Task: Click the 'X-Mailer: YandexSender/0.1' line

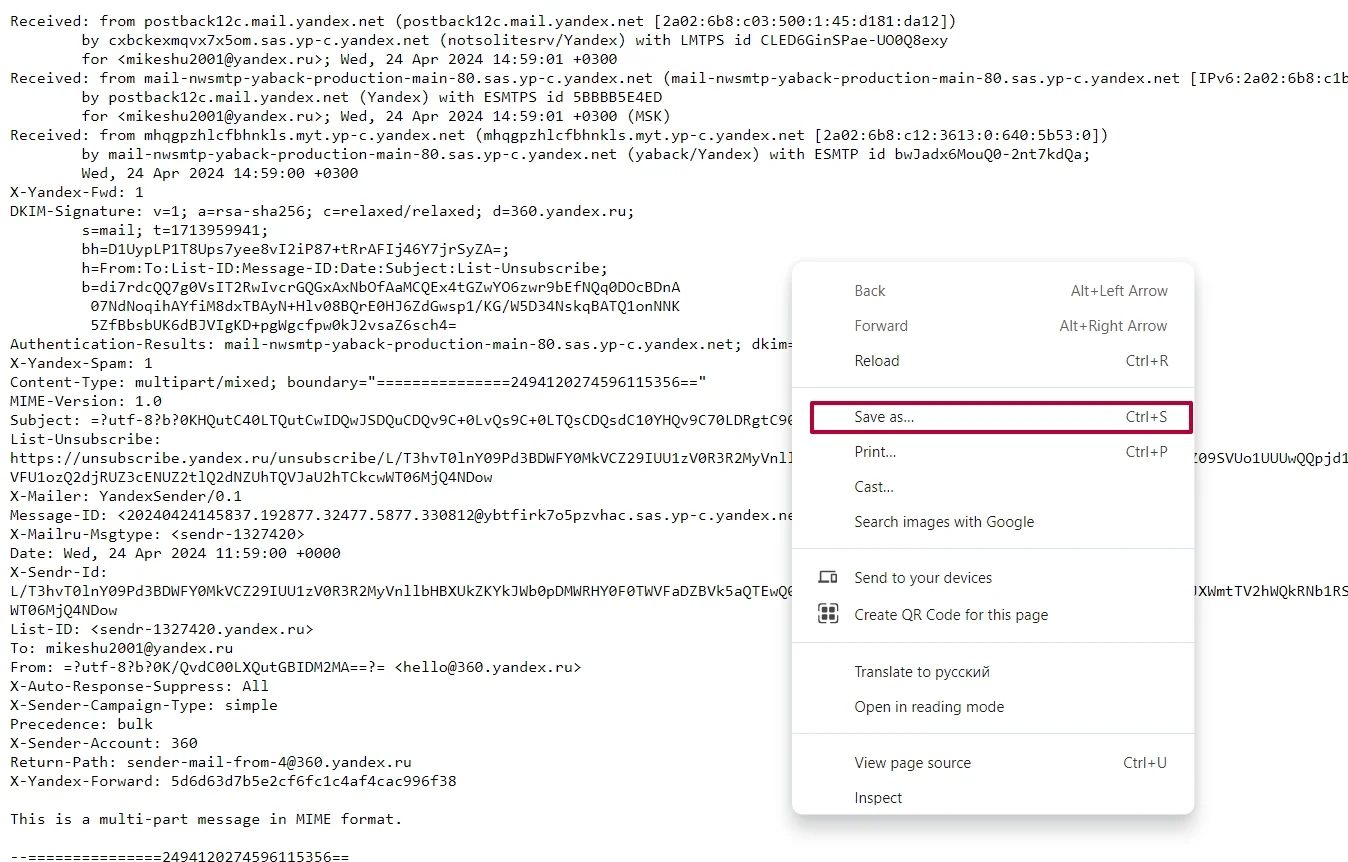Action: [x=126, y=496]
